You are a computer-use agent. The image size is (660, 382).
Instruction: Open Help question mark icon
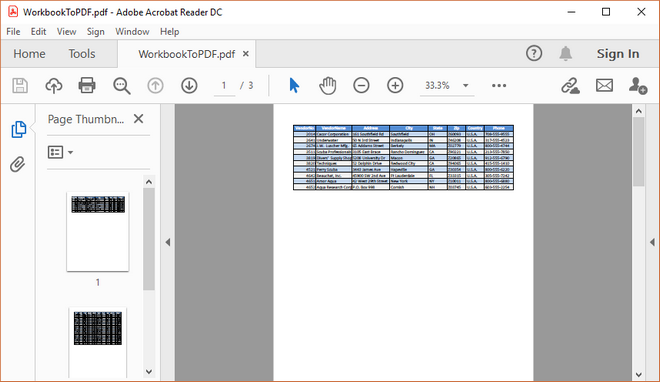click(534, 53)
